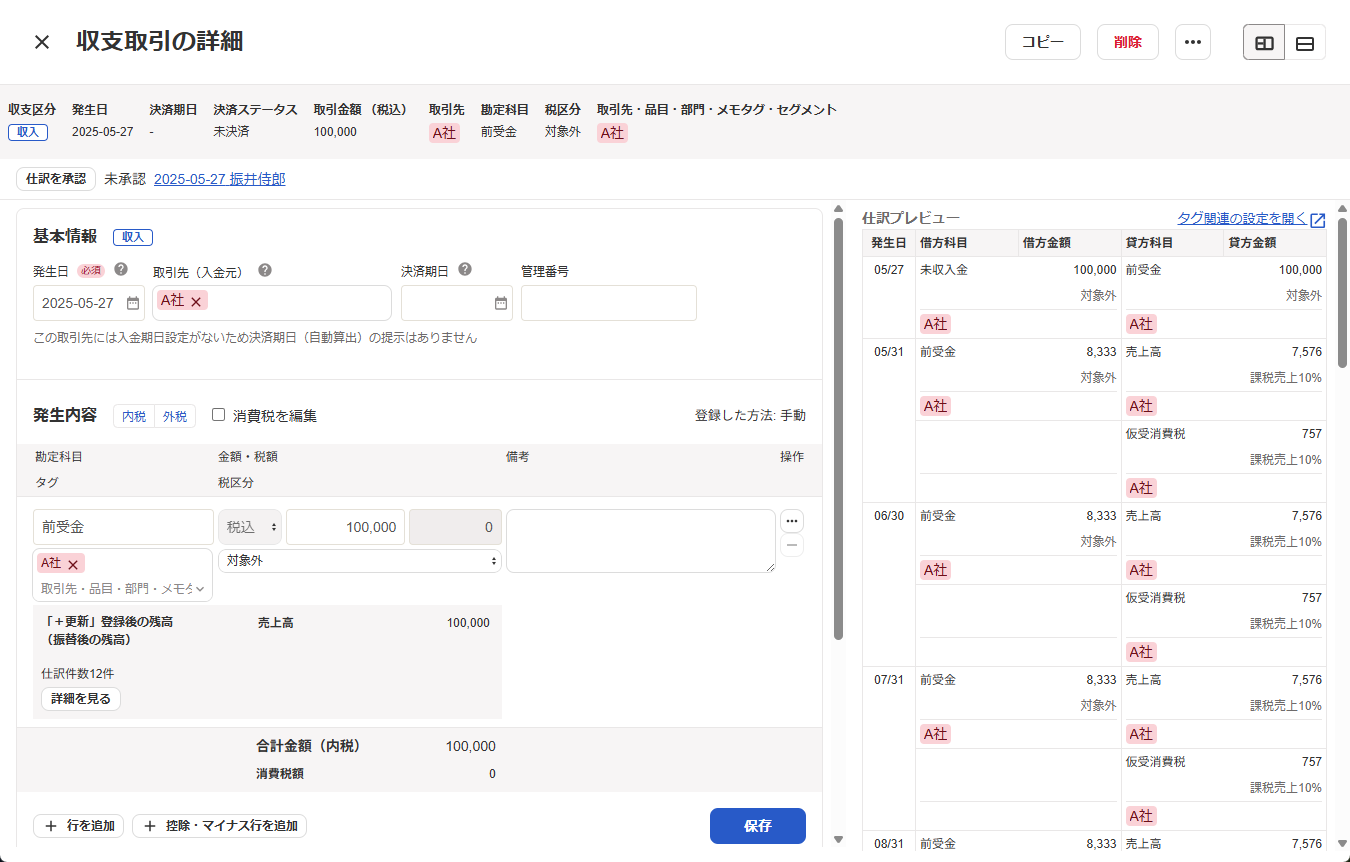The height and width of the screenshot is (862, 1350).
Task: Expand the 取引先・品目・部門・メモタグ selector
Action: 123,589
